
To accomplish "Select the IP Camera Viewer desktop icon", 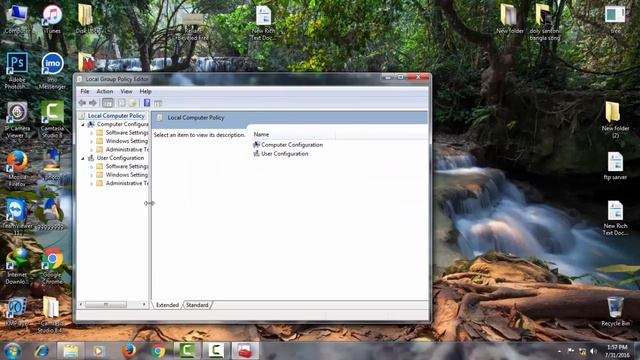I will click(17, 119).
